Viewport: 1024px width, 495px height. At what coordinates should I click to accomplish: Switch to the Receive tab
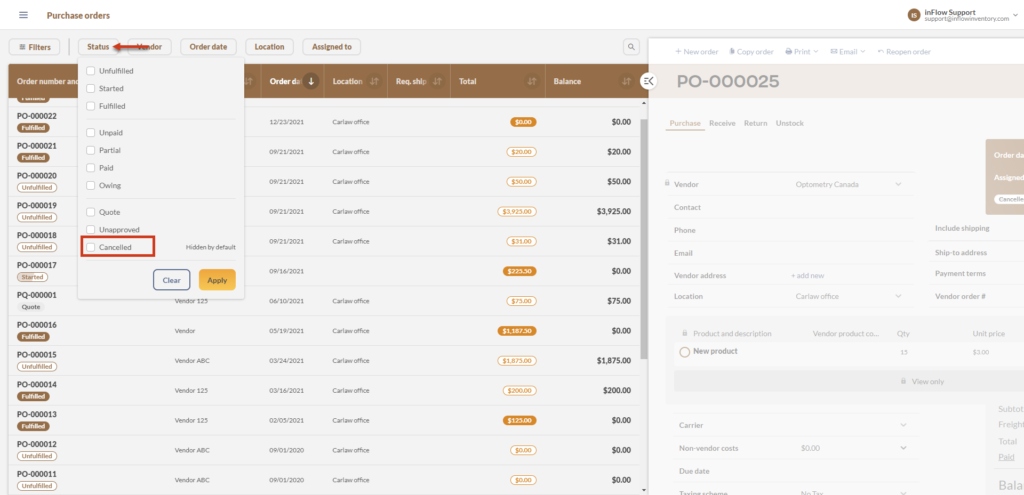[x=722, y=123]
